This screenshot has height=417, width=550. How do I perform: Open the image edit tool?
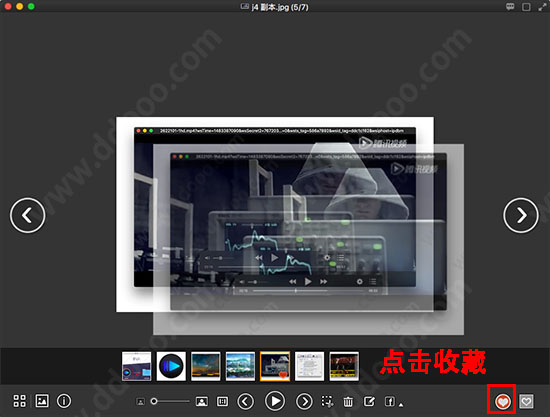coord(369,401)
